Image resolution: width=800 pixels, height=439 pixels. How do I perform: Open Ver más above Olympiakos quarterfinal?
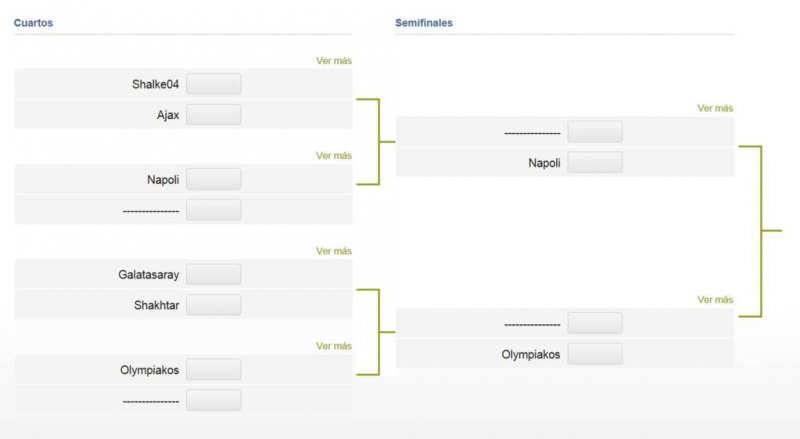(334, 346)
